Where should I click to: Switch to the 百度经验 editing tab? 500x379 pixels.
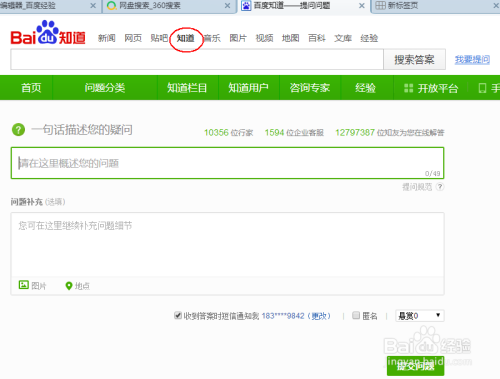coord(50,6)
